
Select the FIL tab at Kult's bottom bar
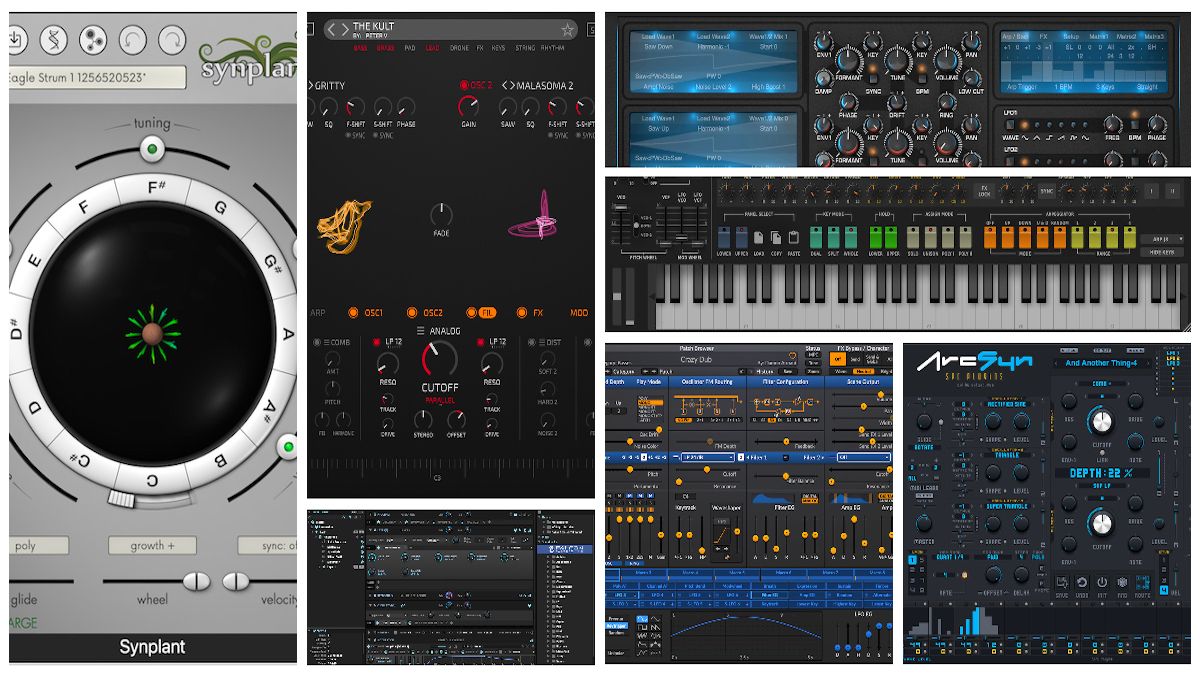click(x=486, y=313)
